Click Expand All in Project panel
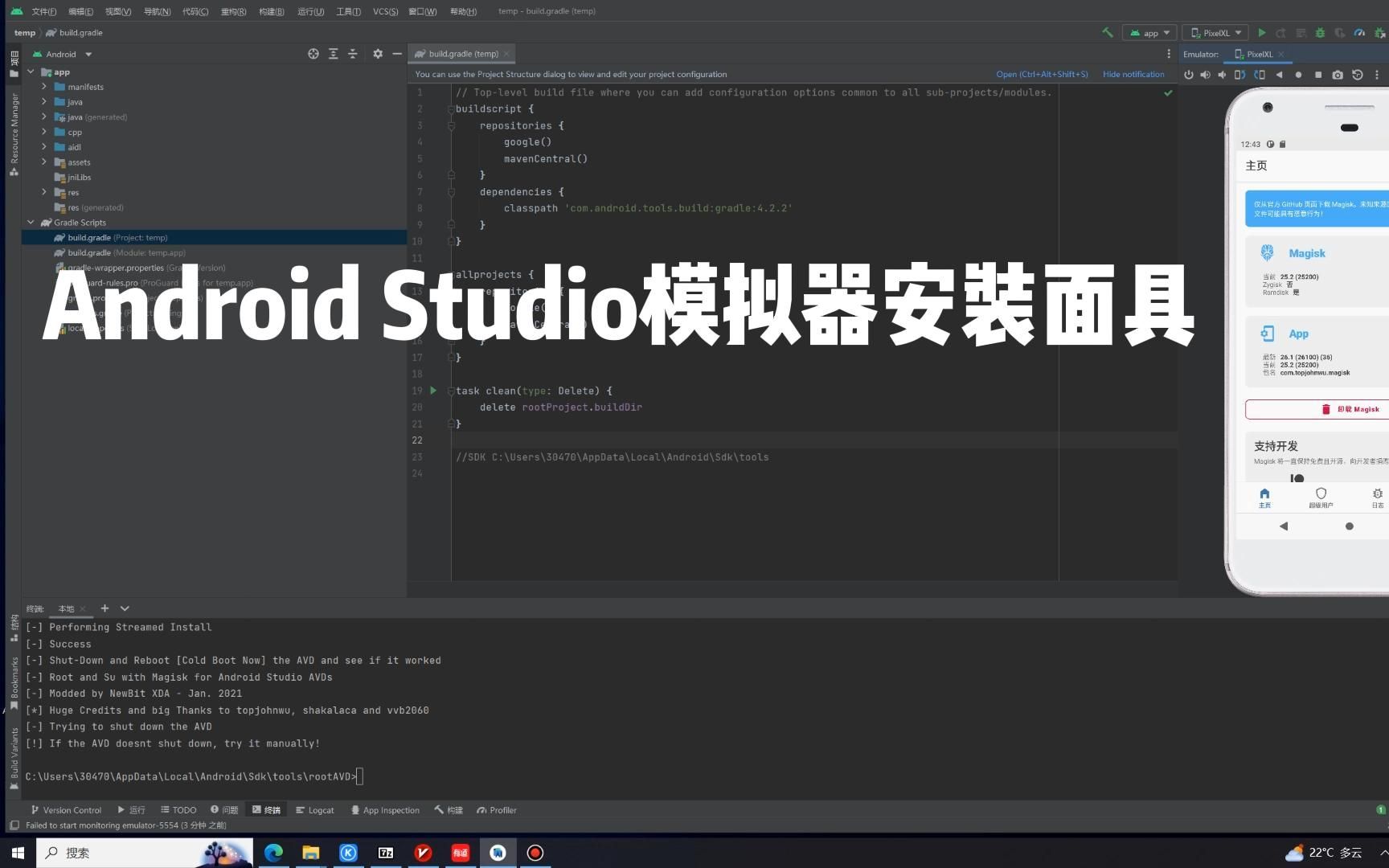The image size is (1389, 868). (334, 54)
